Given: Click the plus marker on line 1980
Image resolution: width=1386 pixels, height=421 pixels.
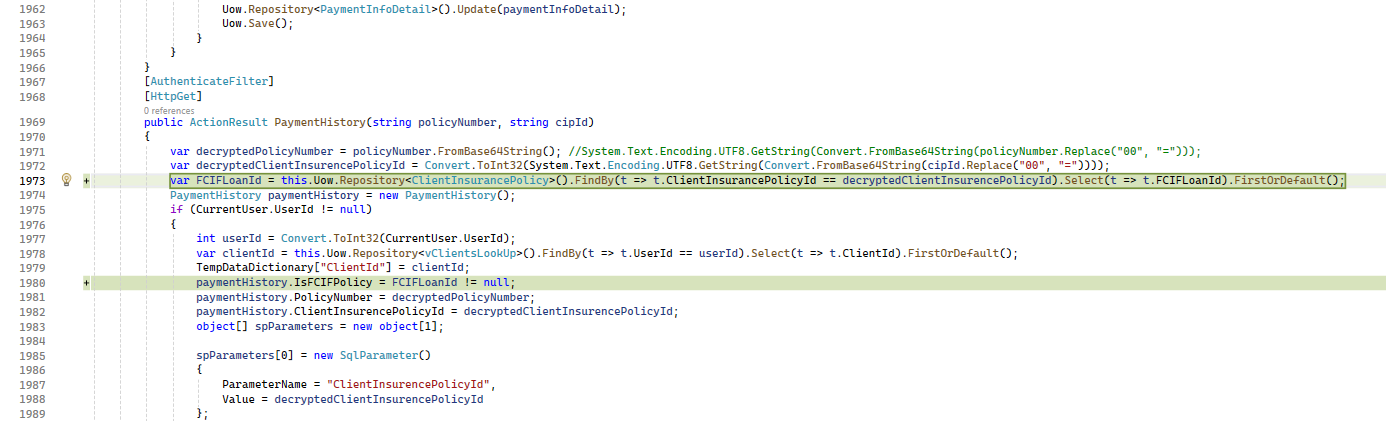Looking at the screenshot, I should coord(87,283).
